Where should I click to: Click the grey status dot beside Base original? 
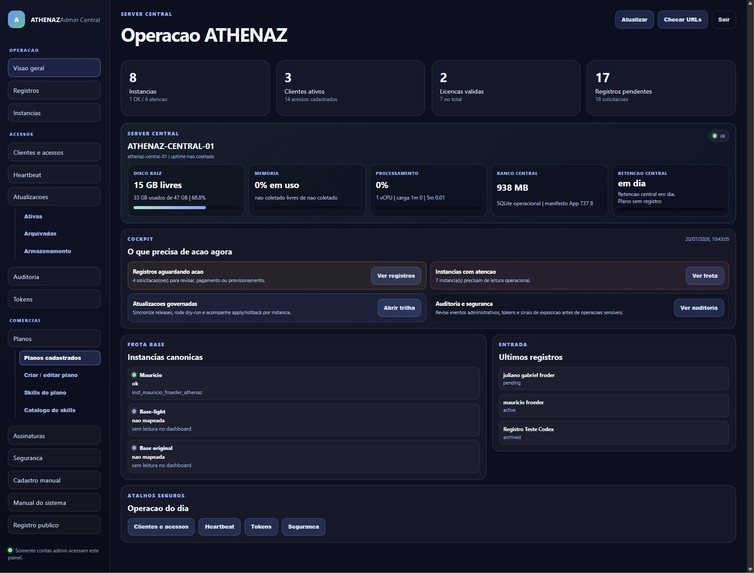tap(134, 448)
